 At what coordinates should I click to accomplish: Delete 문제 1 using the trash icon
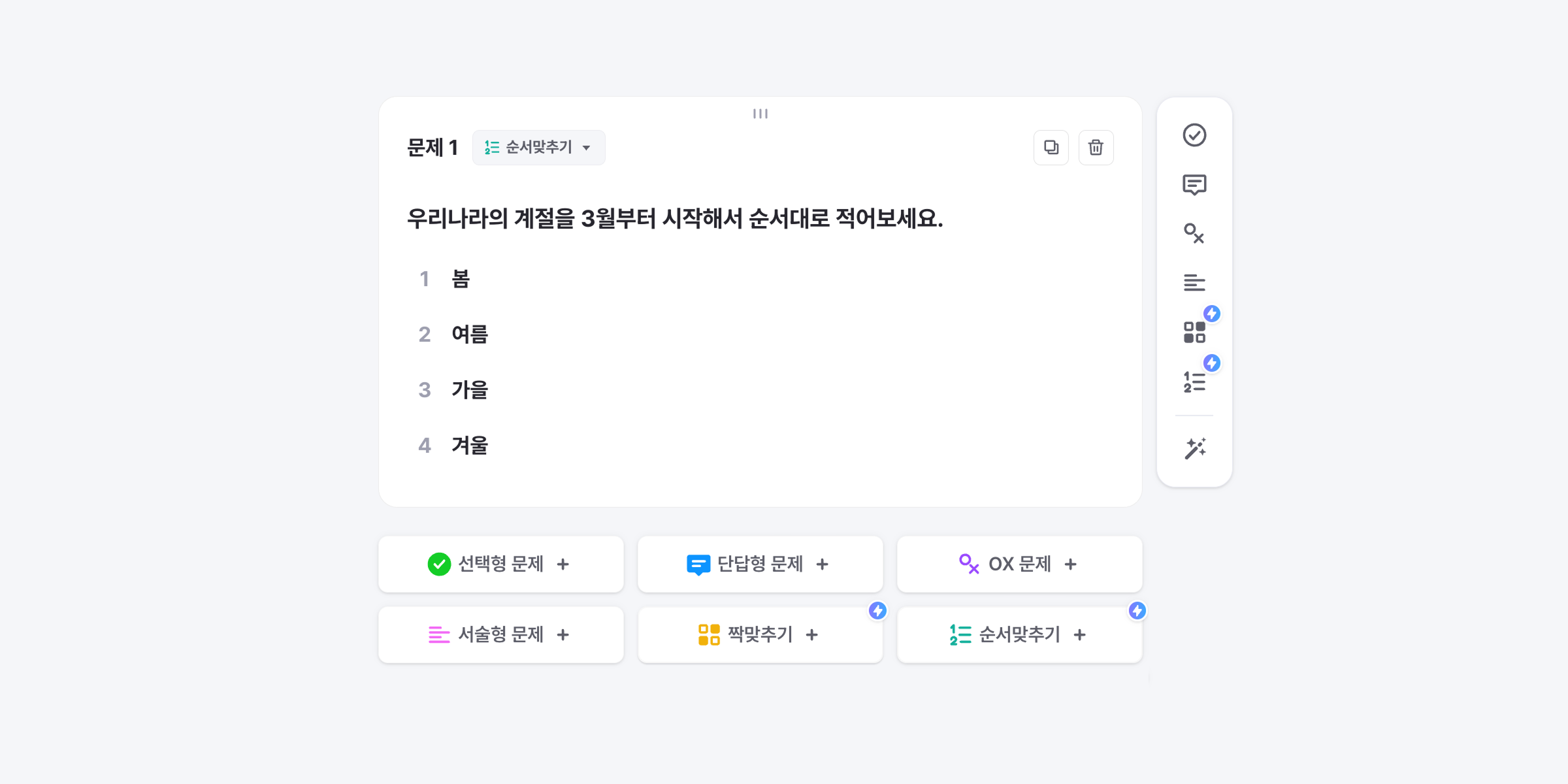[1096, 148]
